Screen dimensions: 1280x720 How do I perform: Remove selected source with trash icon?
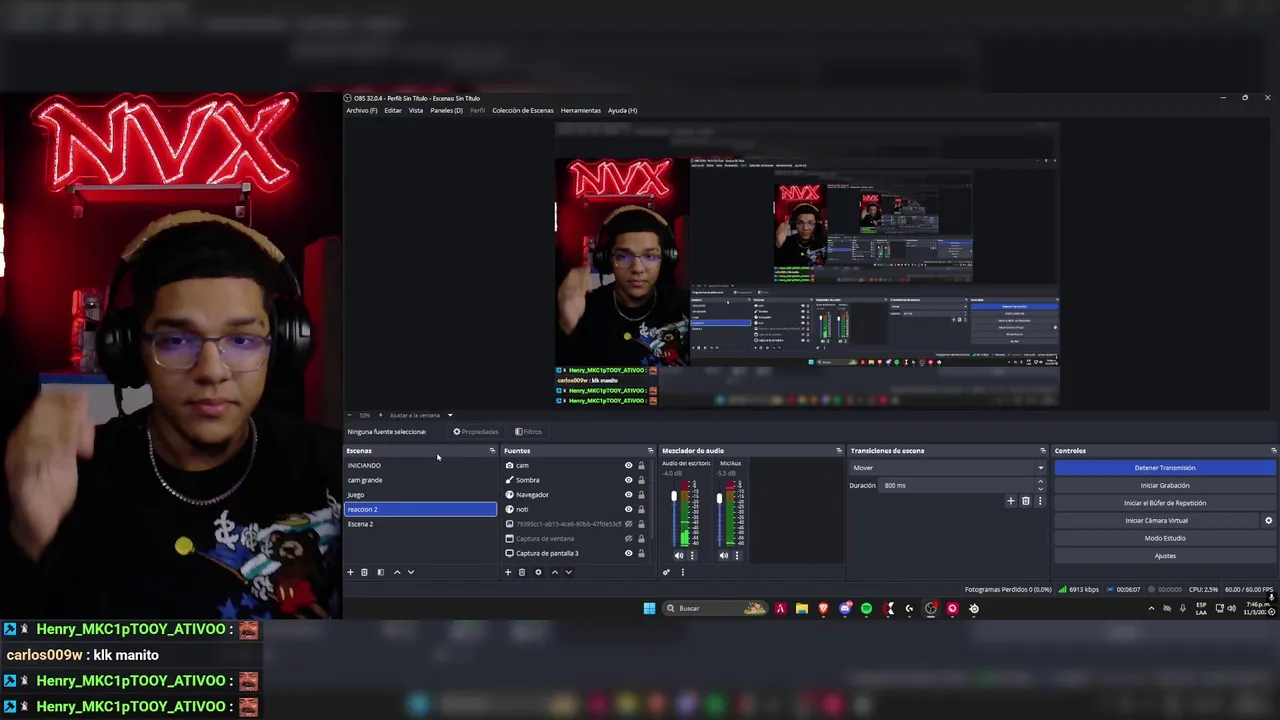(521, 572)
